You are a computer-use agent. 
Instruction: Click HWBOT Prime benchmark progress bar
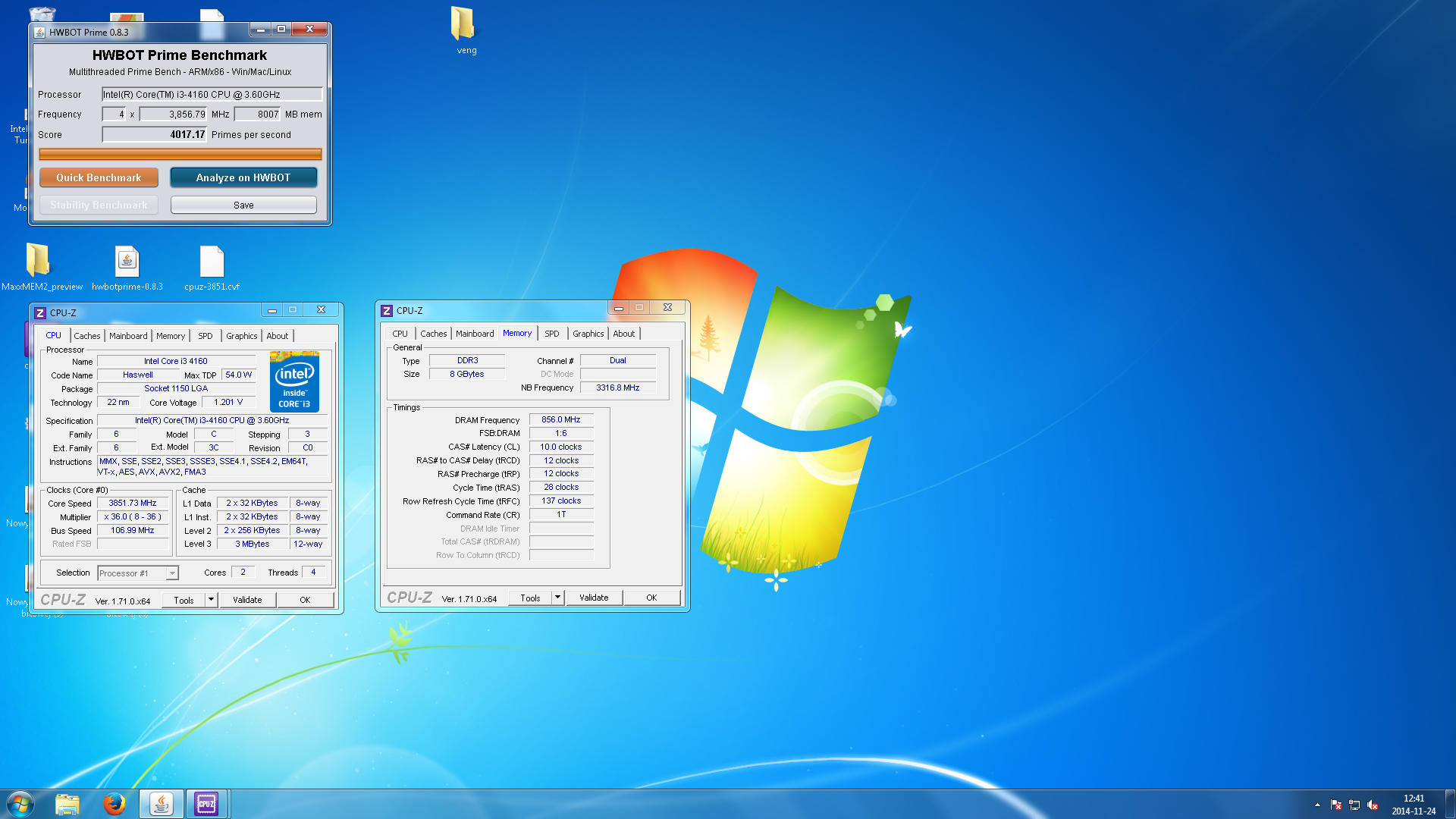(x=180, y=154)
